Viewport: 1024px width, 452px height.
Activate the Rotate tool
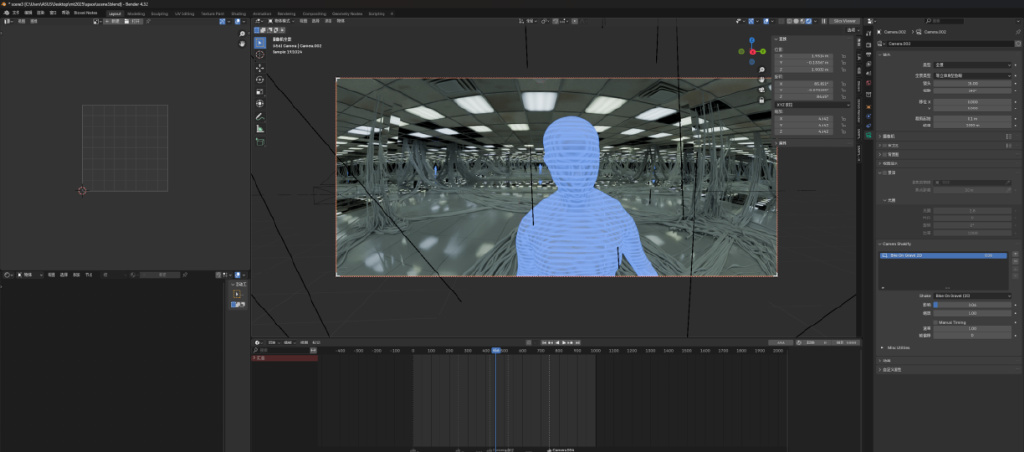260,80
